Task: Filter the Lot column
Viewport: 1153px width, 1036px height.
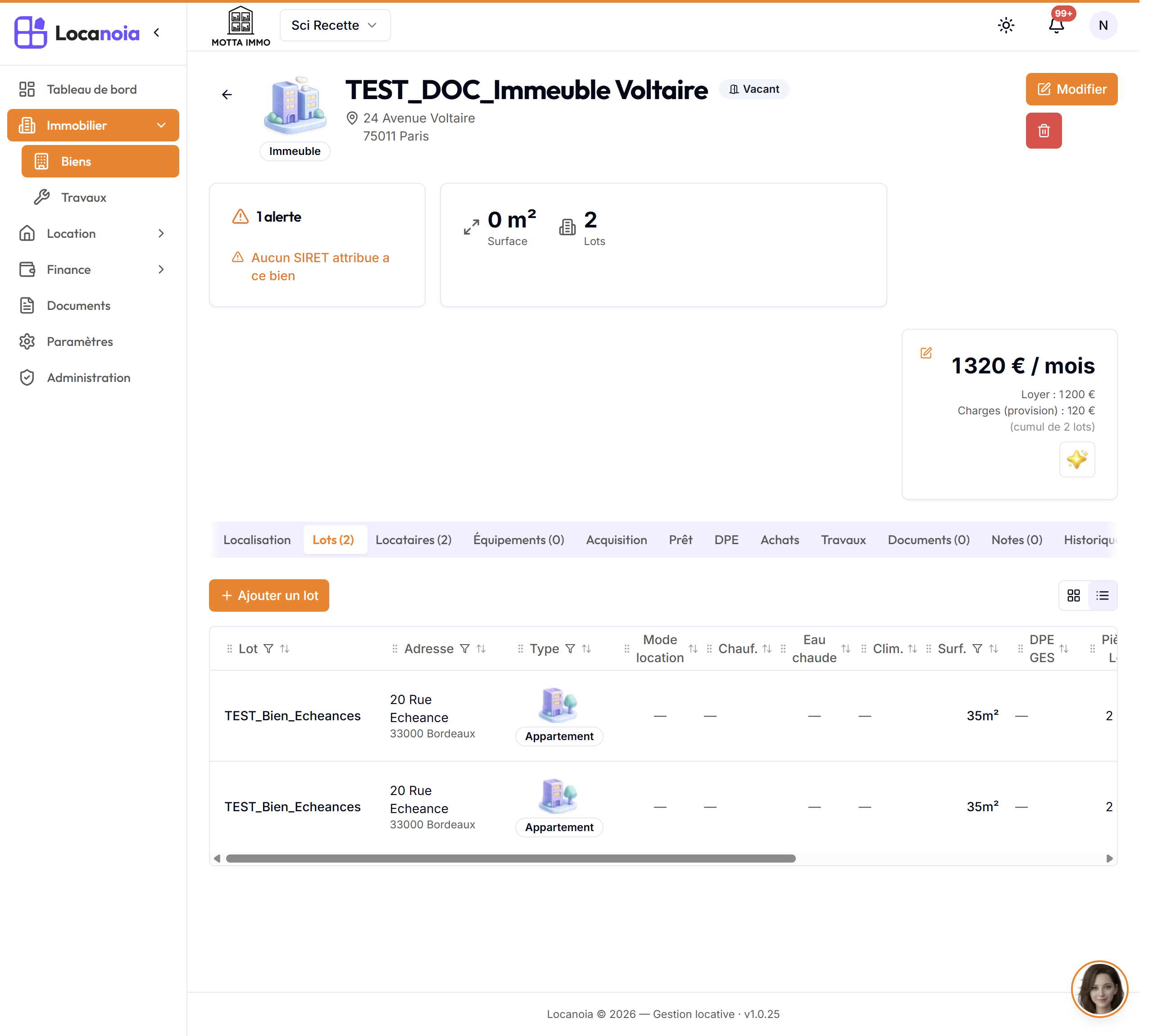Action: point(268,648)
